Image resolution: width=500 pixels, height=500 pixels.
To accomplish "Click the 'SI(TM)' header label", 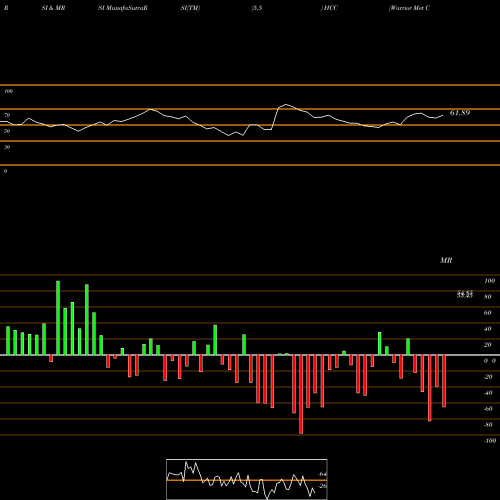I will (190, 8).
